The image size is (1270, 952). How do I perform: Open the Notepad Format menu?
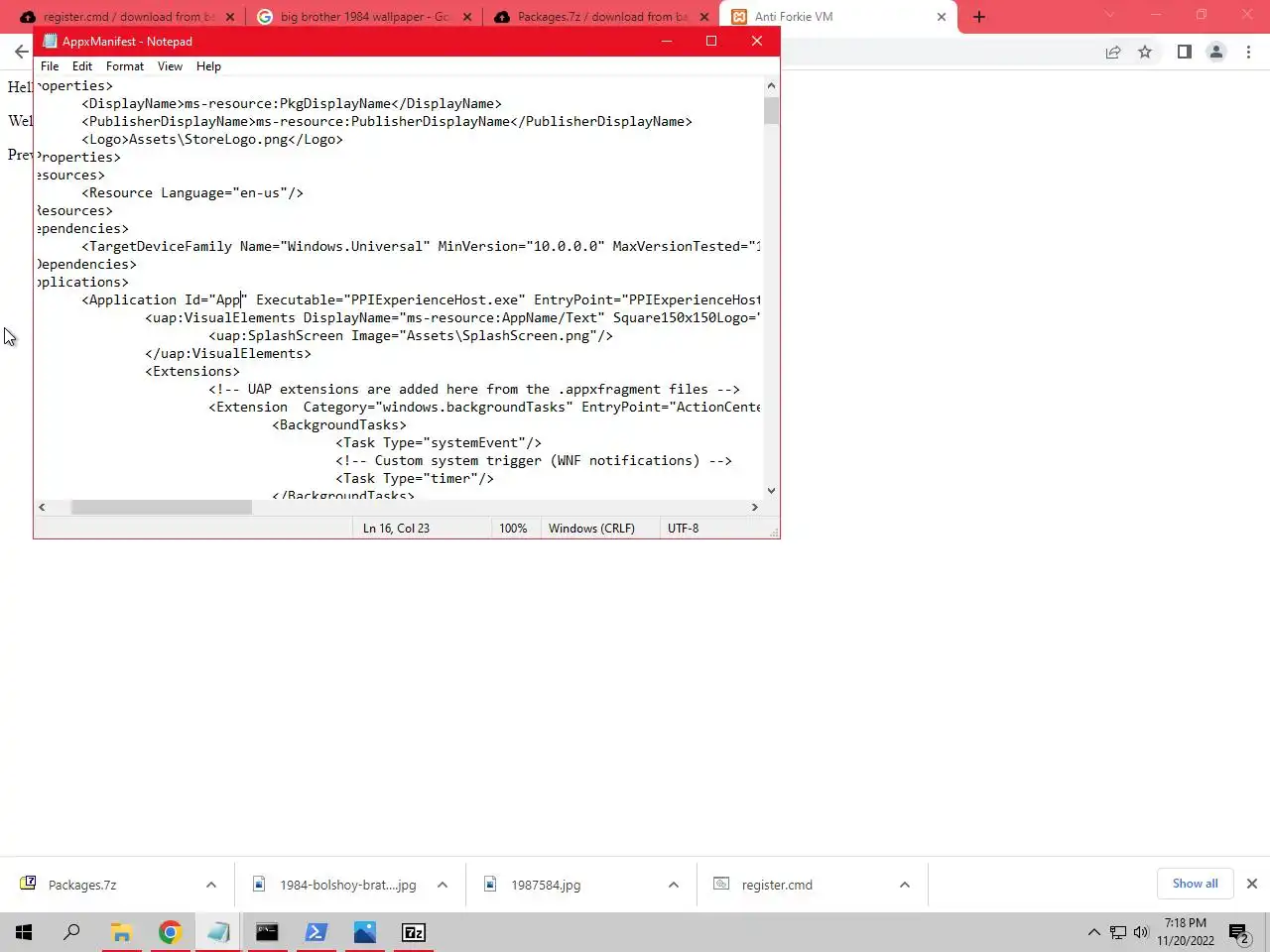click(125, 66)
